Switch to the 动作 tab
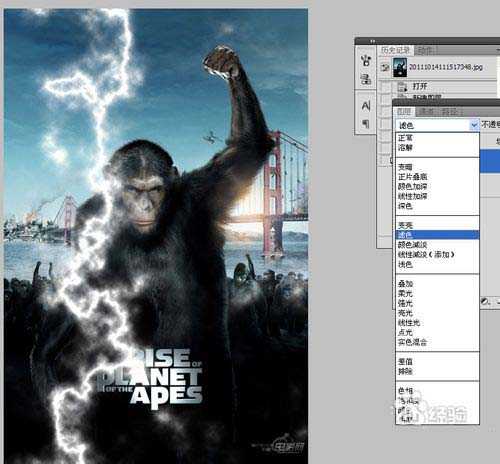Viewport: 500px width, 464px height. tap(425, 50)
